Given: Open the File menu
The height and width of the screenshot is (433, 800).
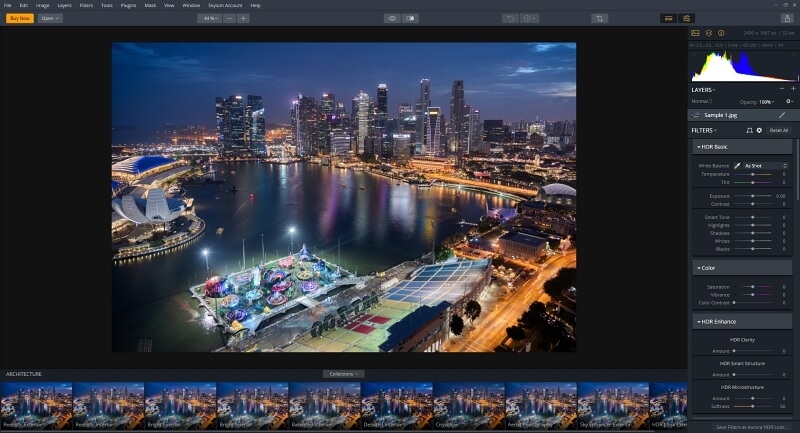Looking at the screenshot, I should pos(8,5).
